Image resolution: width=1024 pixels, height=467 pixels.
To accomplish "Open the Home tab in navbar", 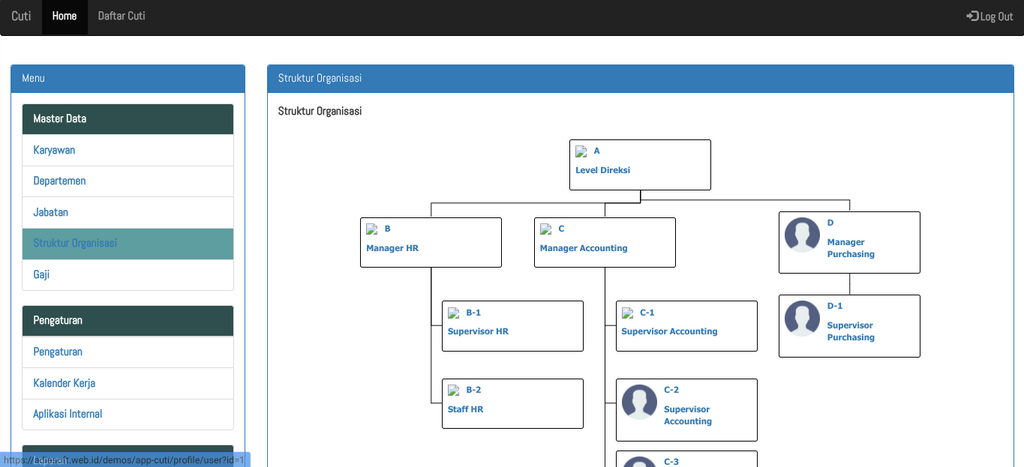I will point(64,16).
